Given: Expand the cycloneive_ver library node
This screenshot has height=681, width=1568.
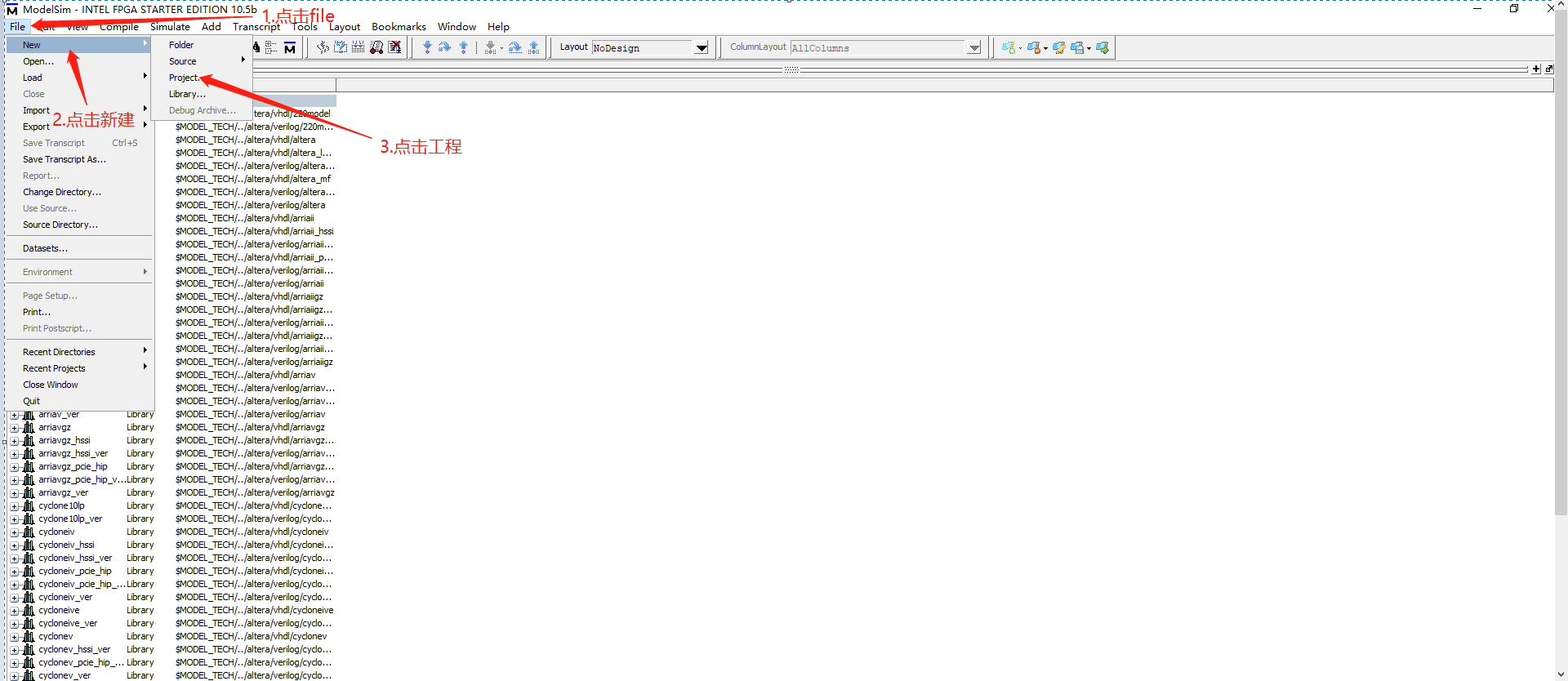Looking at the screenshot, I should [x=14, y=624].
